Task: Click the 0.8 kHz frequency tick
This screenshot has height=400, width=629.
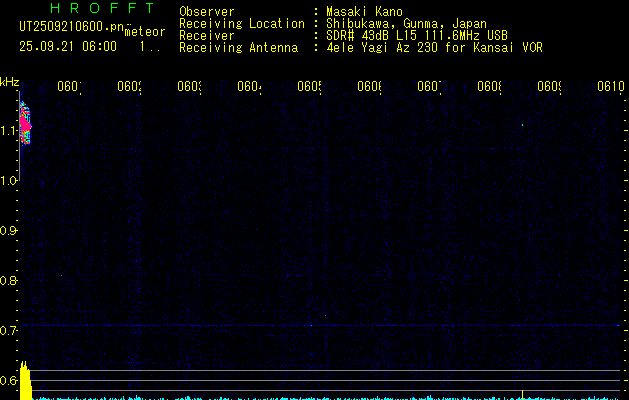Action: [10, 281]
